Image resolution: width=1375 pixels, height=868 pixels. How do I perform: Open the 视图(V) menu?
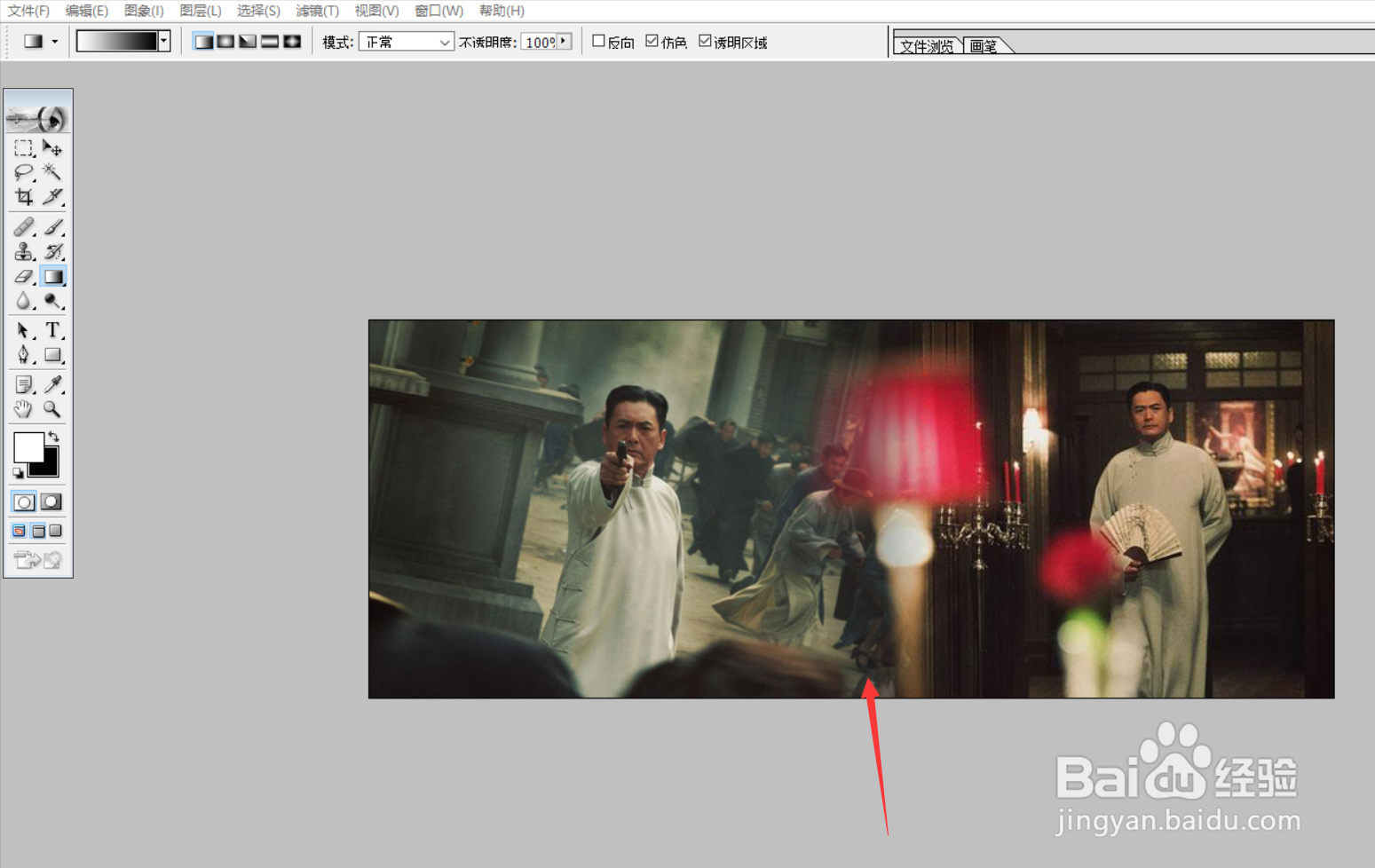click(376, 11)
